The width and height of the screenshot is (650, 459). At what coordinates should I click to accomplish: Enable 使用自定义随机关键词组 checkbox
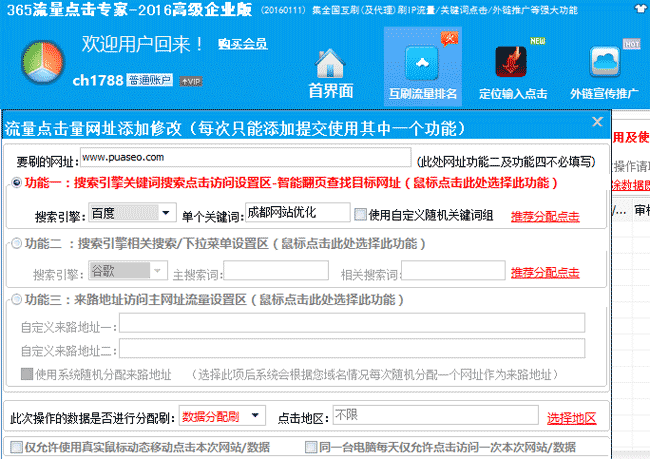pyautogui.click(x=360, y=214)
